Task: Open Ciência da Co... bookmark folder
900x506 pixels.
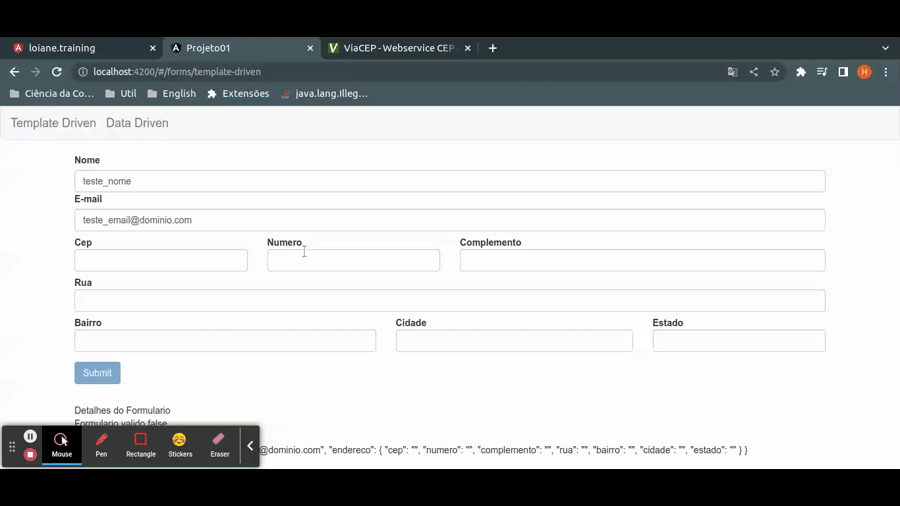Action: (52, 94)
